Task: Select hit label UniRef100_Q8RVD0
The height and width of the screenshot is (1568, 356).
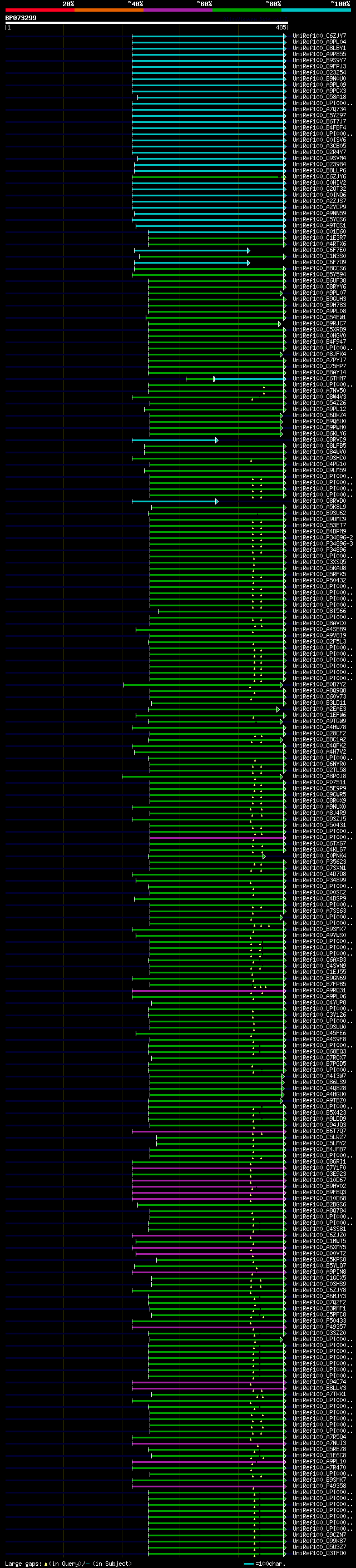Action: click(319, 501)
